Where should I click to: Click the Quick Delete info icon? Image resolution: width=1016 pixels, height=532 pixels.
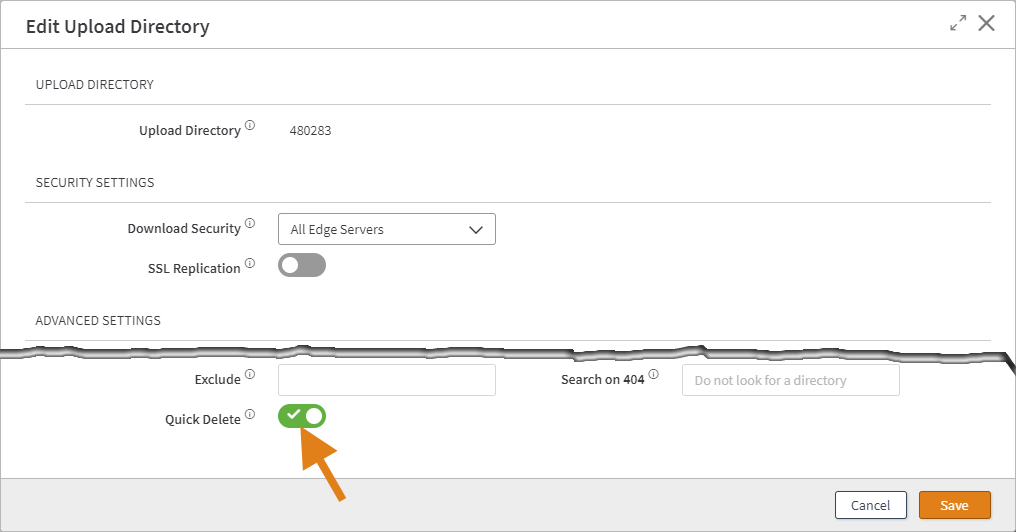(x=250, y=414)
